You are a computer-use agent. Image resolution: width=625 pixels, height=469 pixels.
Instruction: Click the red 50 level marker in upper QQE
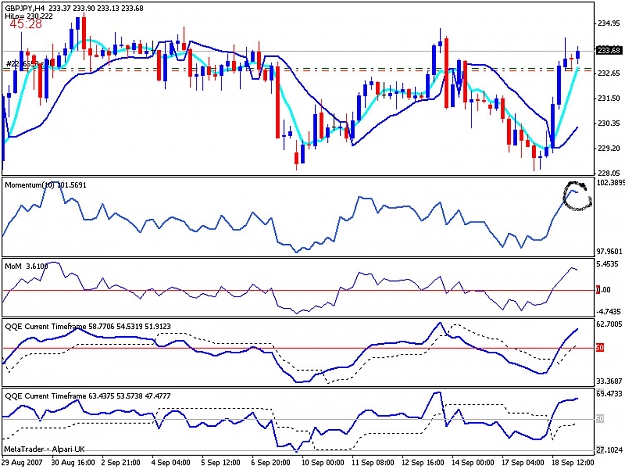click(600, 348)
